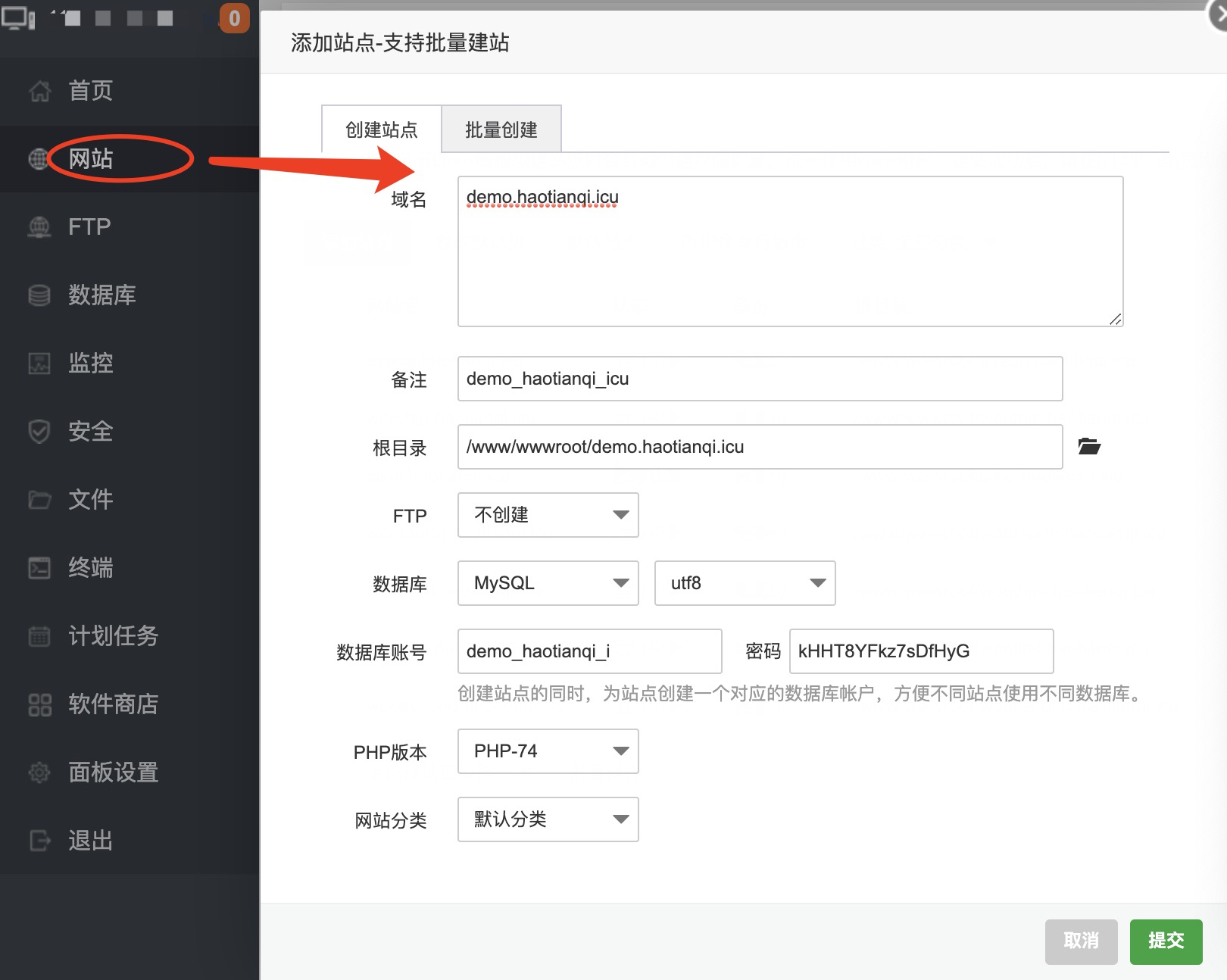Click the folder browse icon beside 根目录
The height and width of the screenshot is (980, 1227).
1091,446
